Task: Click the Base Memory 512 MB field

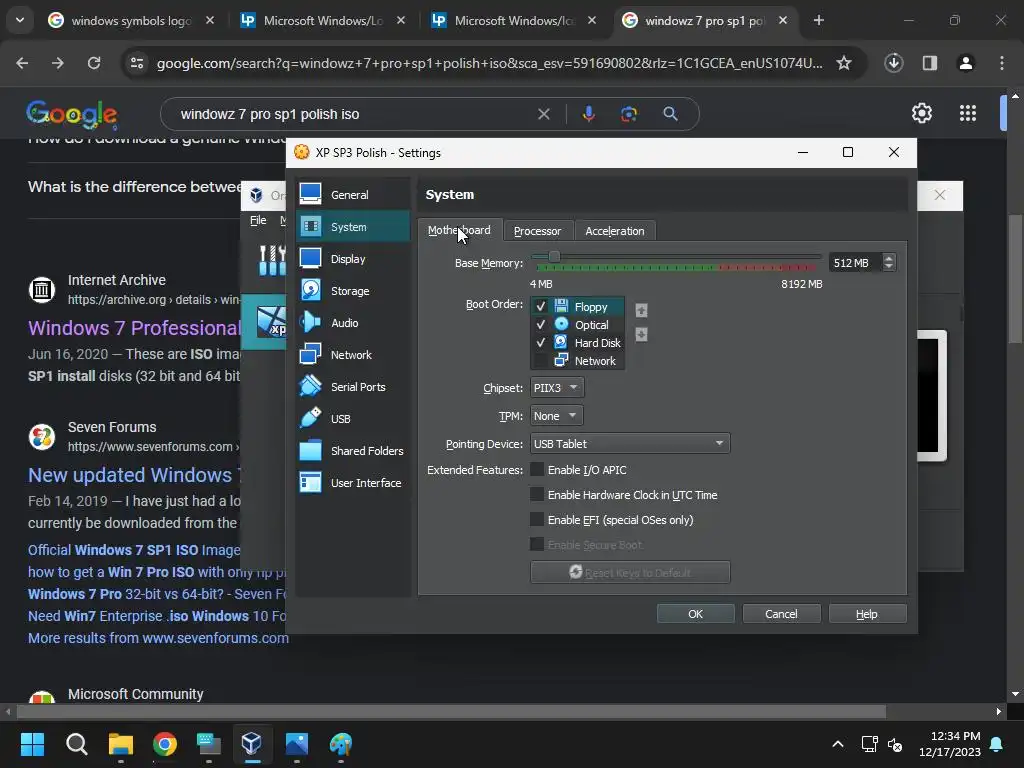Action: coord(855,263)
